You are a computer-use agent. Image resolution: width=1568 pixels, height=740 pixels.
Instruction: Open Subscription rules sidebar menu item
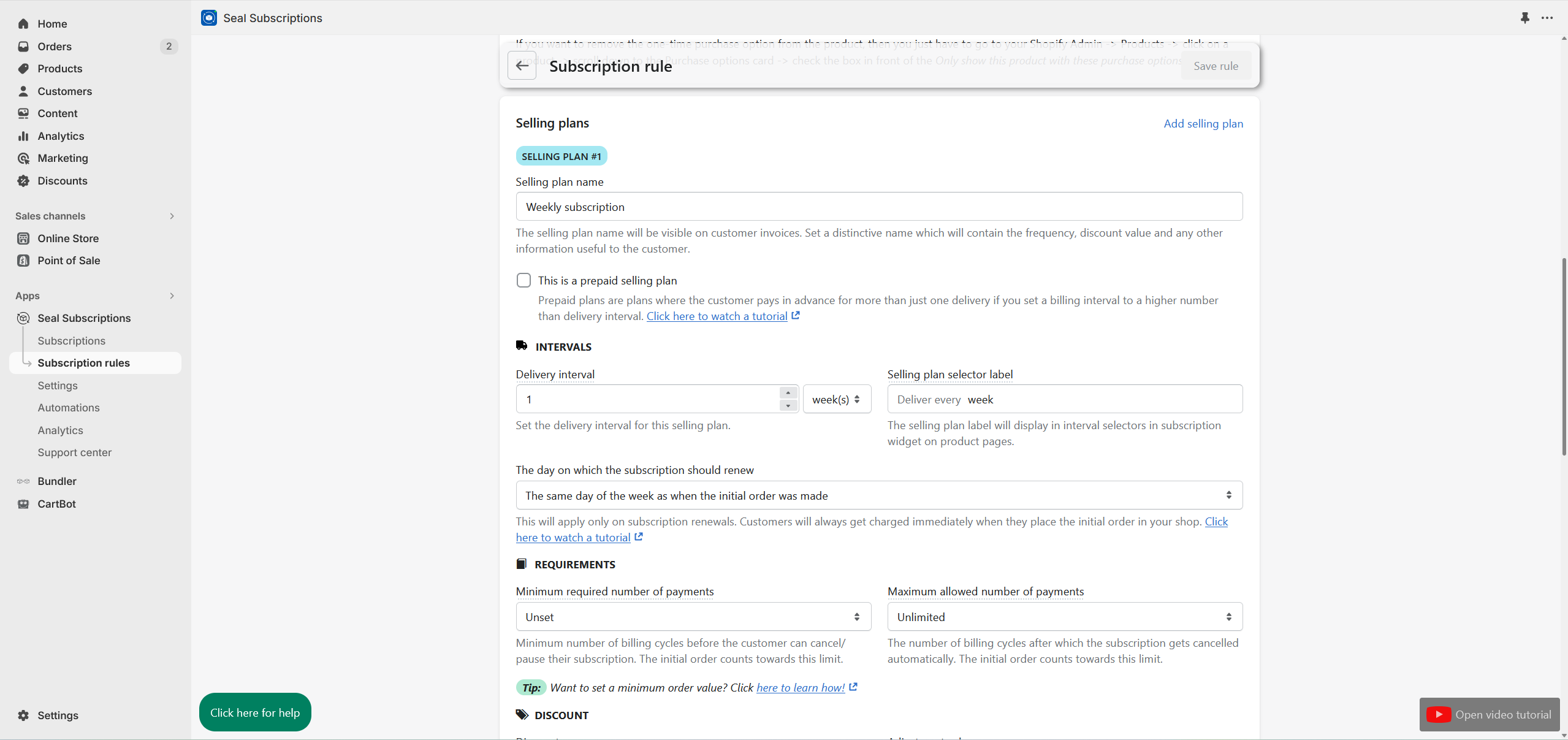pos(83,362)
